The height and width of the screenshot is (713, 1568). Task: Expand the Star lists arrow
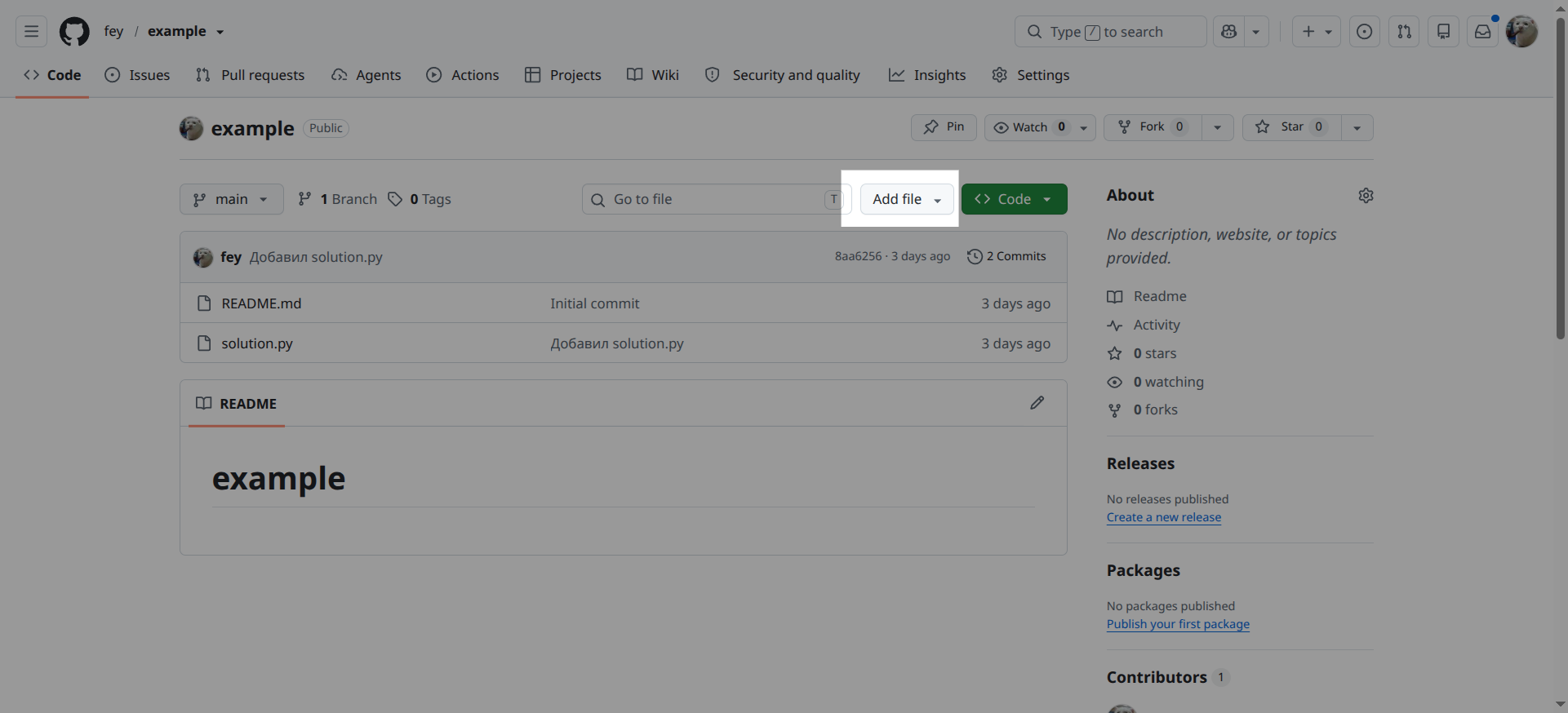click(1357, 127)
